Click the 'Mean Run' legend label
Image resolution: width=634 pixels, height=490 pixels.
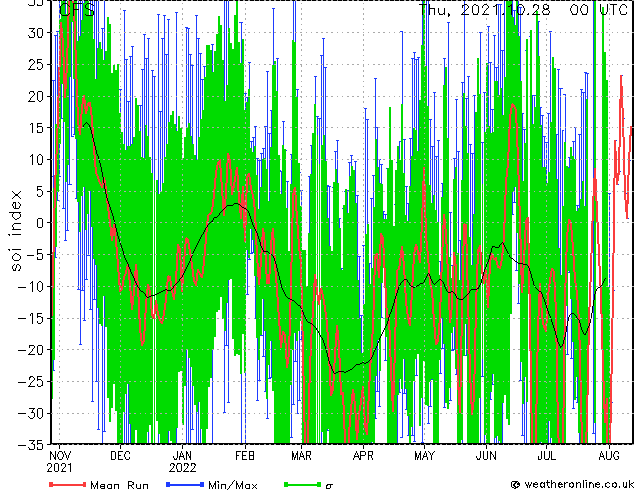(x=119, y=485)
